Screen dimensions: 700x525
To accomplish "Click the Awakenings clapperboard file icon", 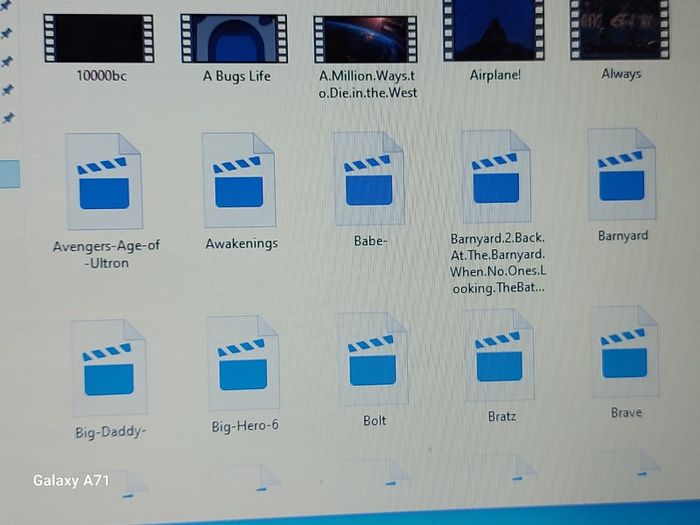I will [x=239, y=179].
